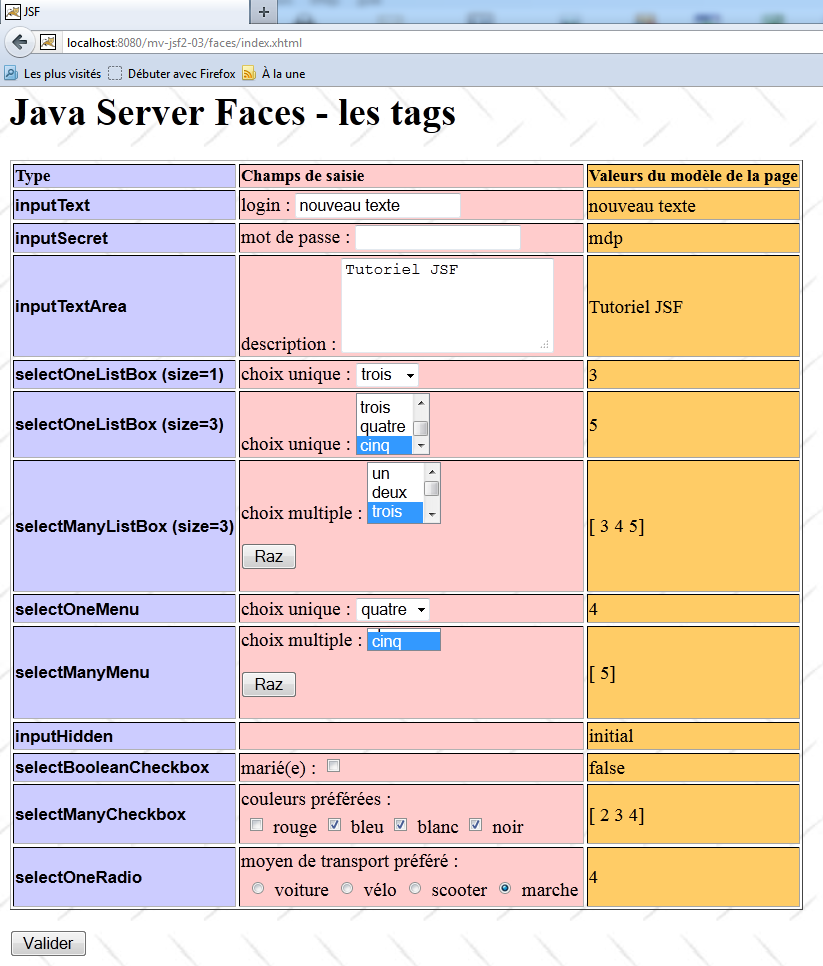Switch to the JSF browser tab
The width and height of the screenshot is (823, 966).
point(120,12)
